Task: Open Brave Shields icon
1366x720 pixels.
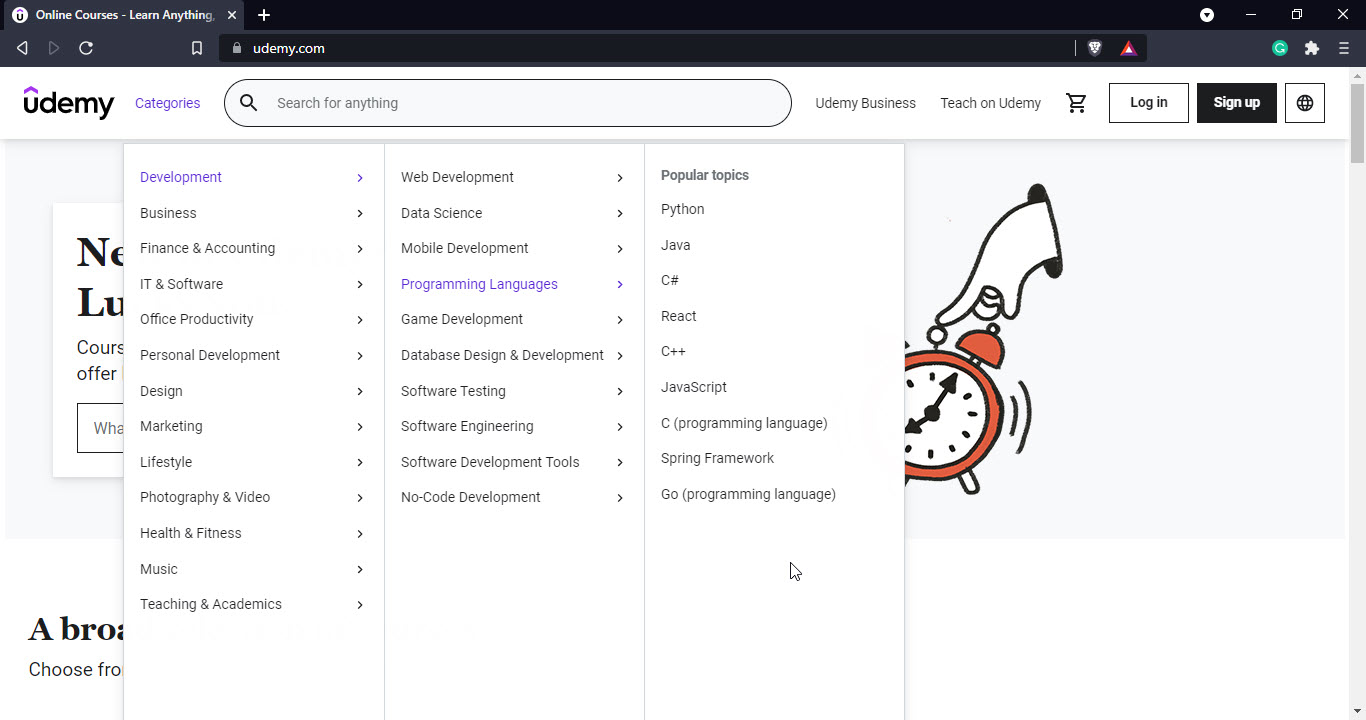Action: 1095,48
